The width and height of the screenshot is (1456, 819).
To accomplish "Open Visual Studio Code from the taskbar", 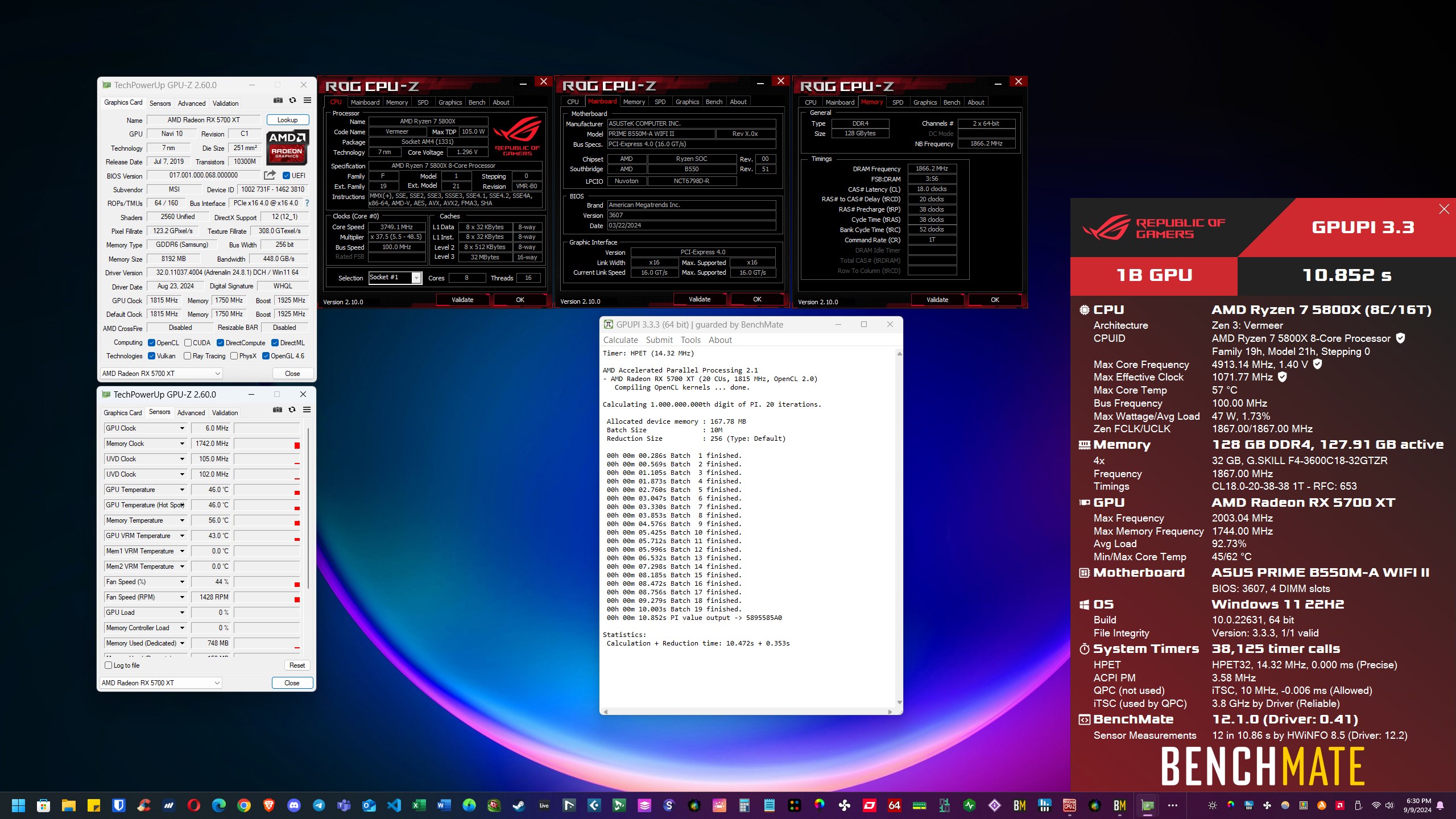I will pyautogui.click(x=394, y=805).
